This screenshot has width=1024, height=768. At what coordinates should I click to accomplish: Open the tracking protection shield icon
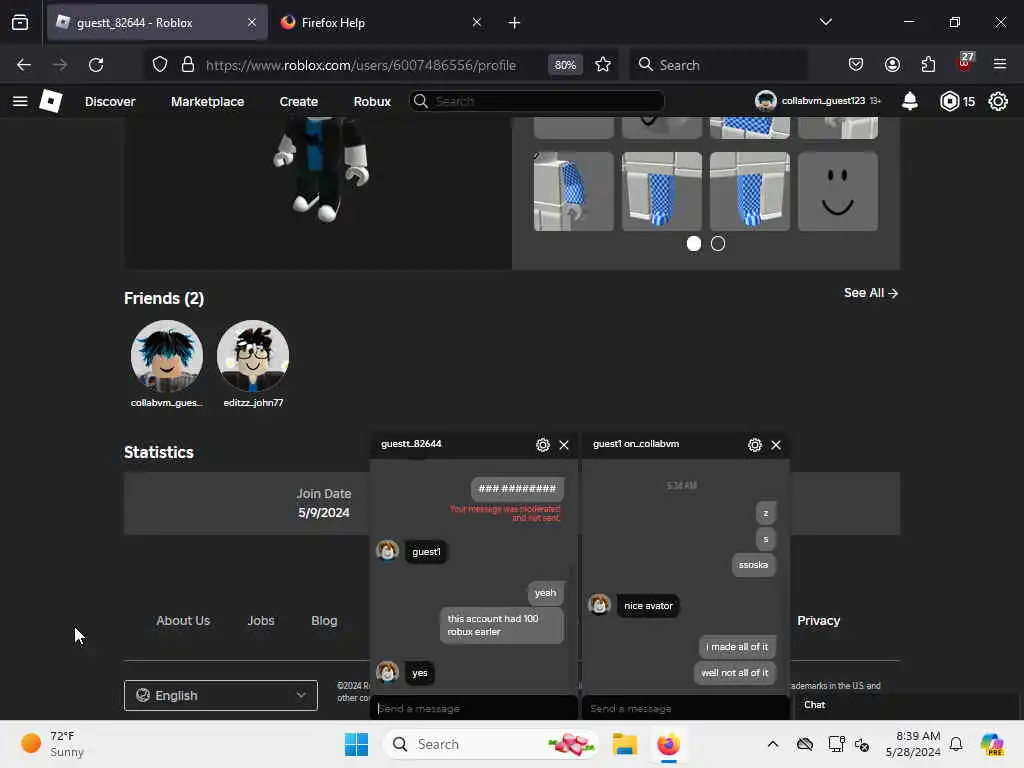click(160, 65)
